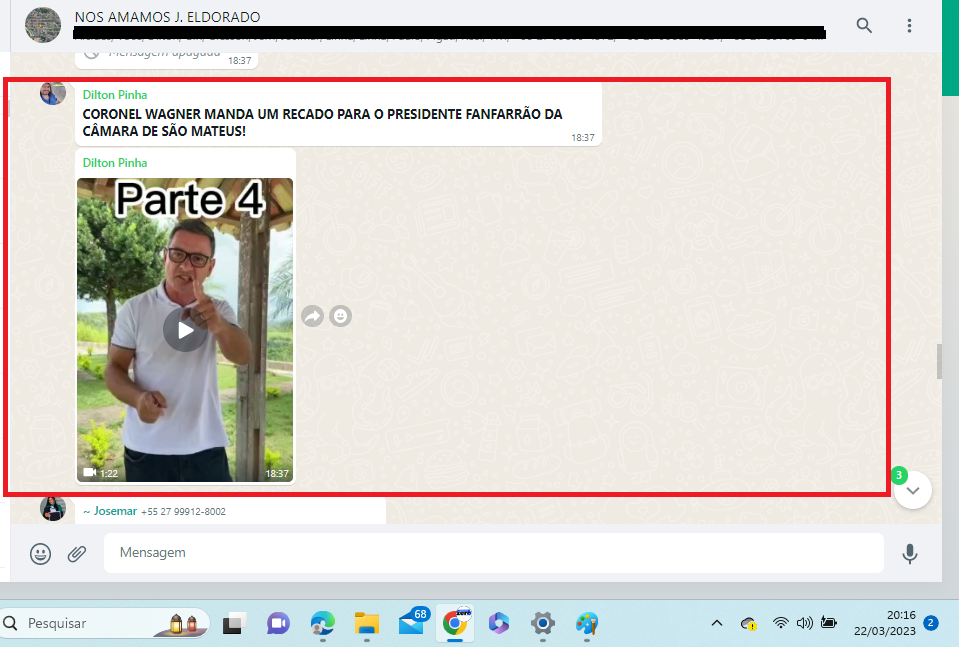Open the phone number +55 27 99912-8002
959x647 pixels.
coord(183,512)
